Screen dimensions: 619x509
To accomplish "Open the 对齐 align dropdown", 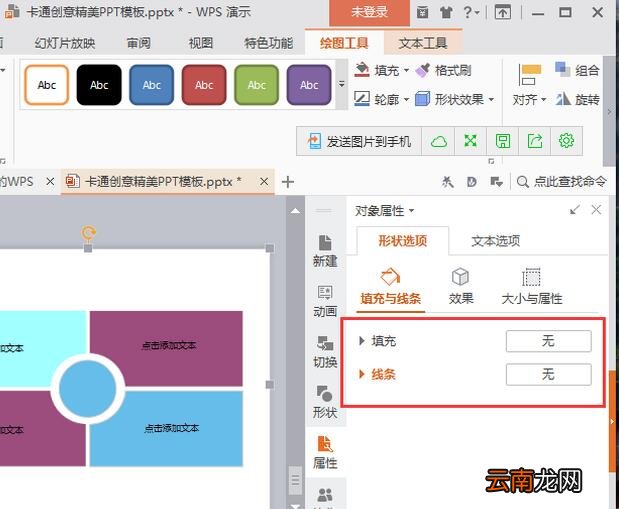I will point(529,100).
